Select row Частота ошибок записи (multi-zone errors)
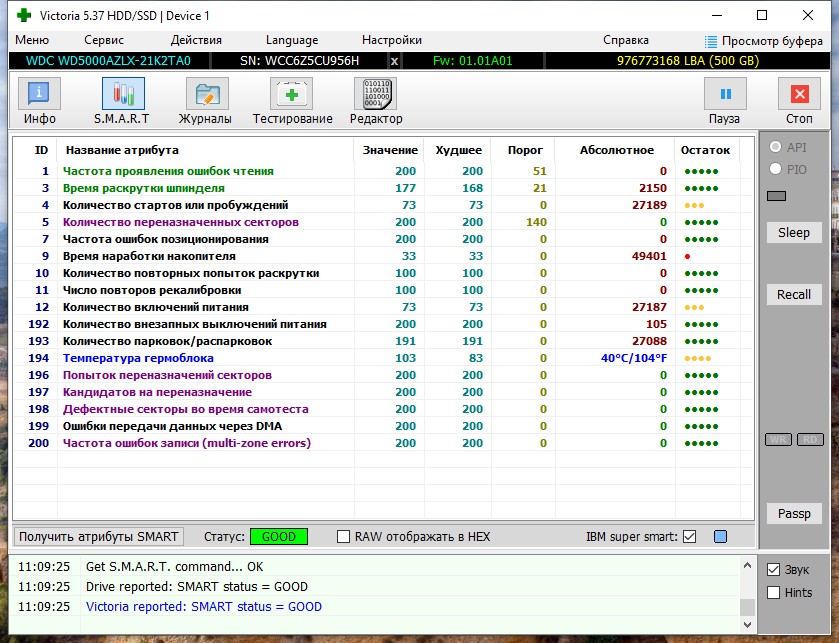The width and height of the screenshot is (839, 643). pyautogui.click(x=383, y=443)
